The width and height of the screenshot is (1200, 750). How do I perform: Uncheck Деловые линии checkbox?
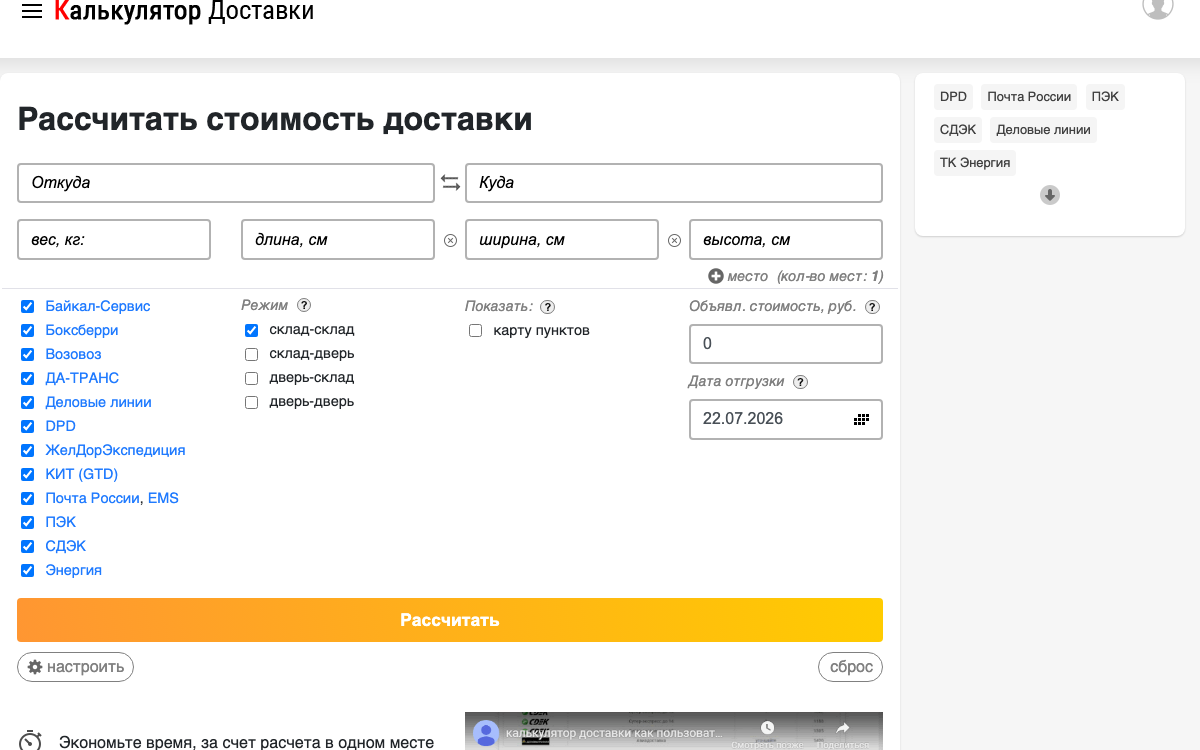point(28,402)
